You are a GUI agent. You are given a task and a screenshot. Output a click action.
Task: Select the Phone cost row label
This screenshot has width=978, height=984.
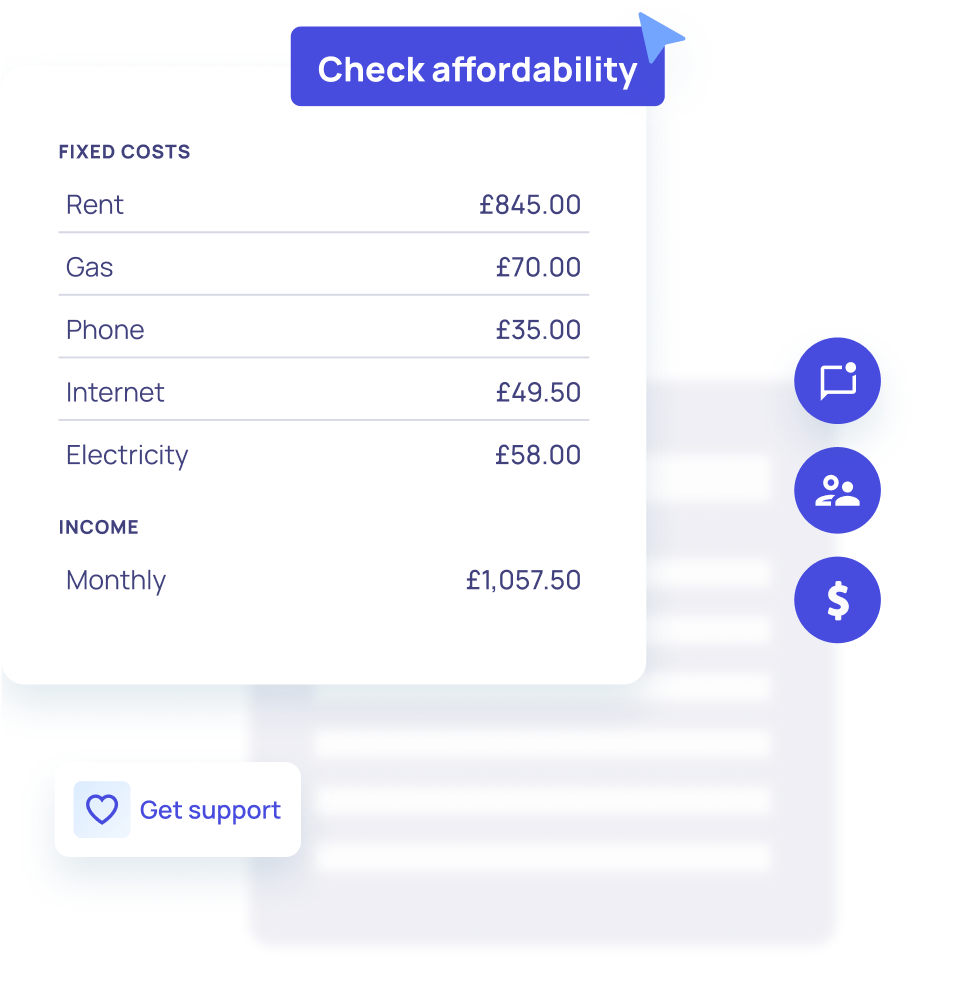coord(105,330)
